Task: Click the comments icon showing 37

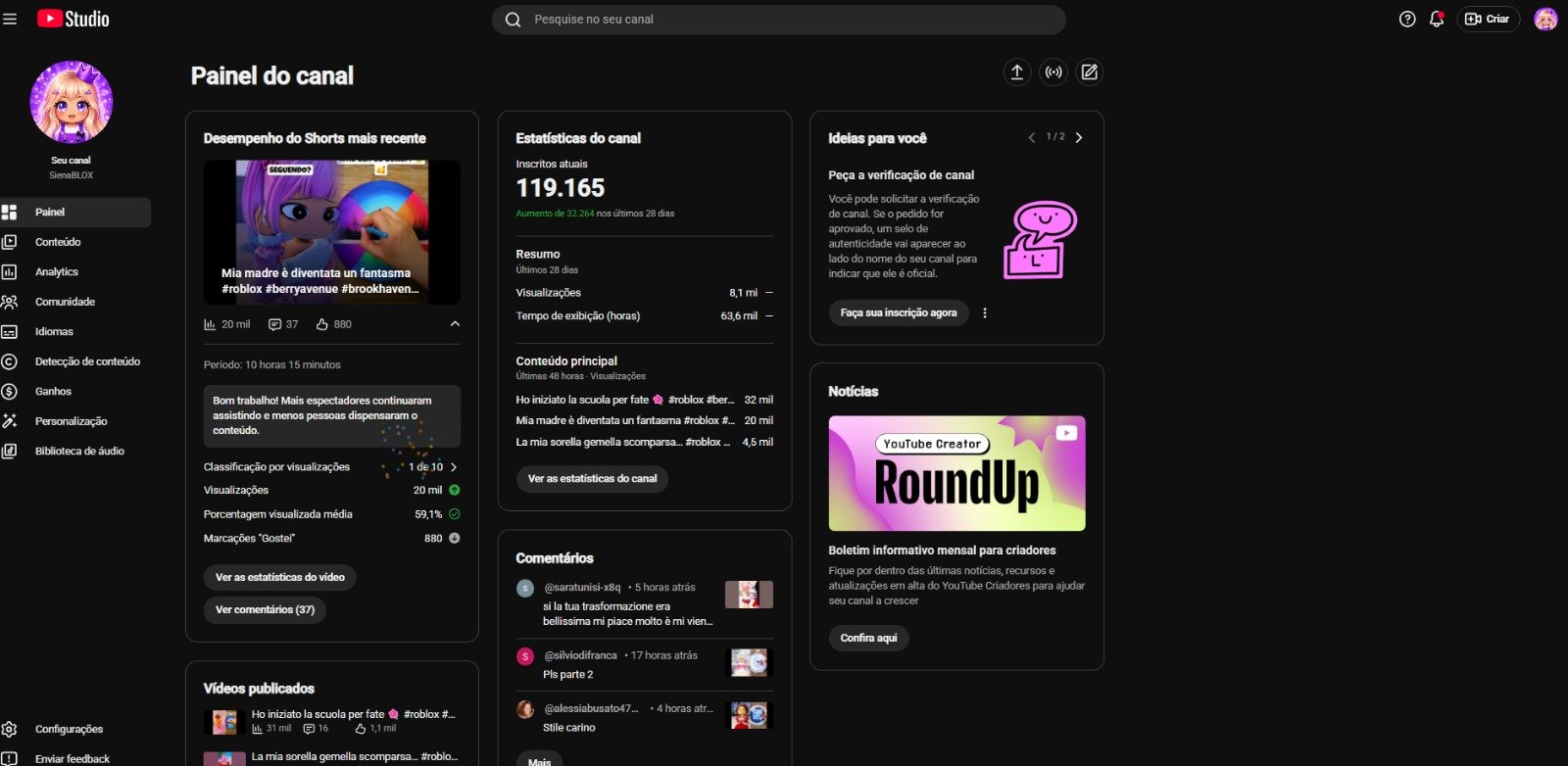Action: [274, 324]
